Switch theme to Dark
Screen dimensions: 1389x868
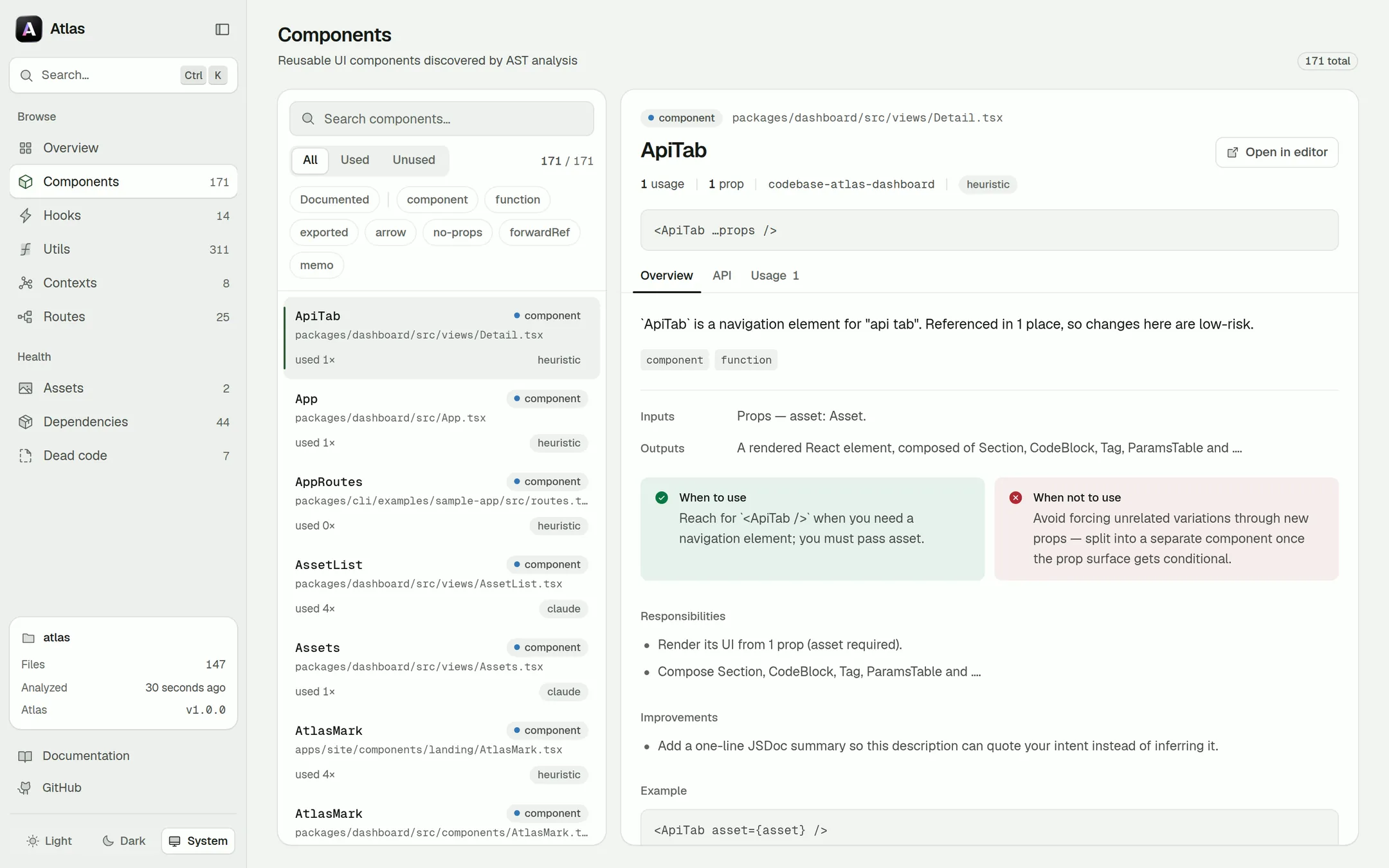124,841
